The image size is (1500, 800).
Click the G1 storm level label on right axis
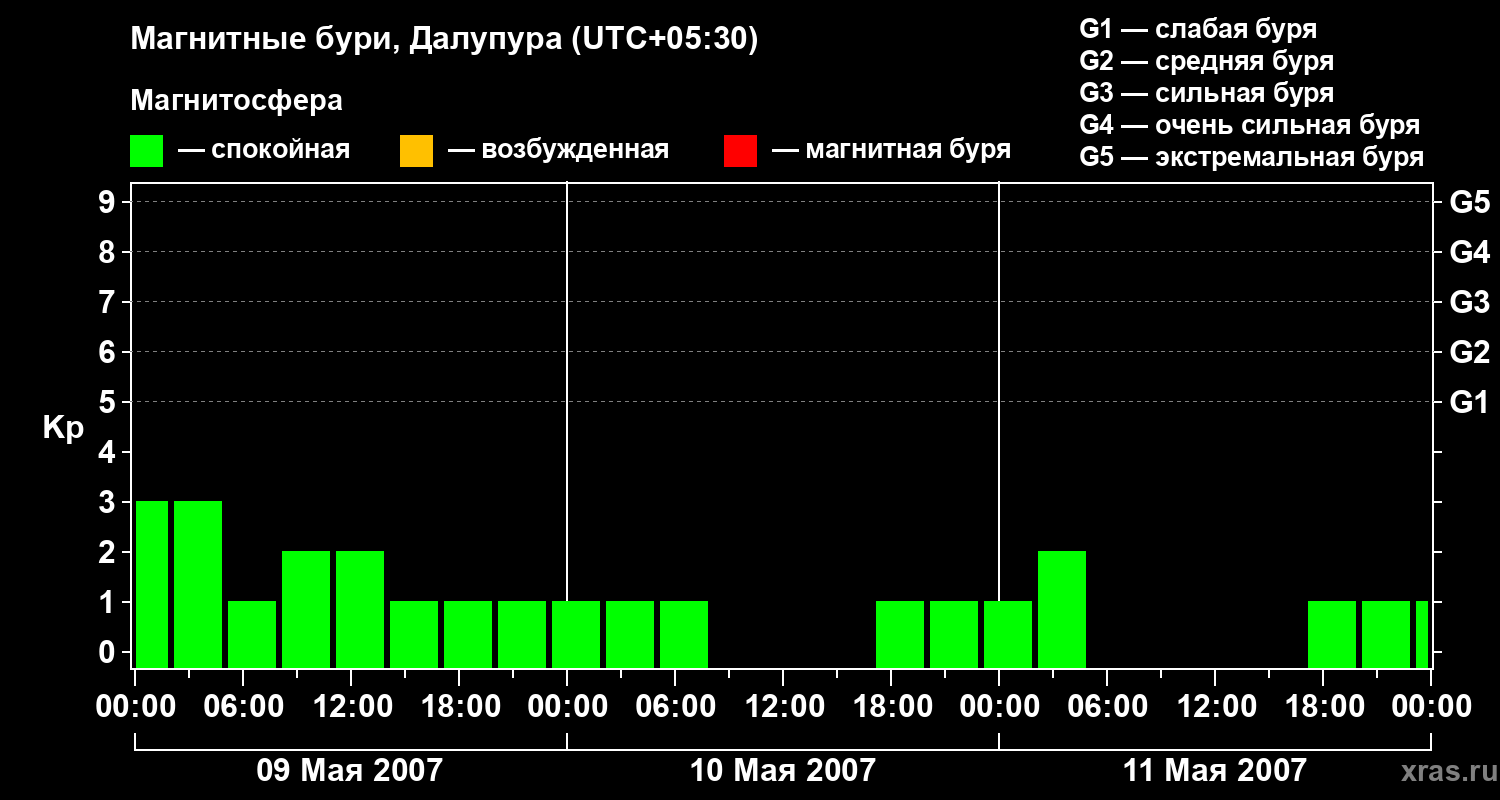tap(1469, 402)
